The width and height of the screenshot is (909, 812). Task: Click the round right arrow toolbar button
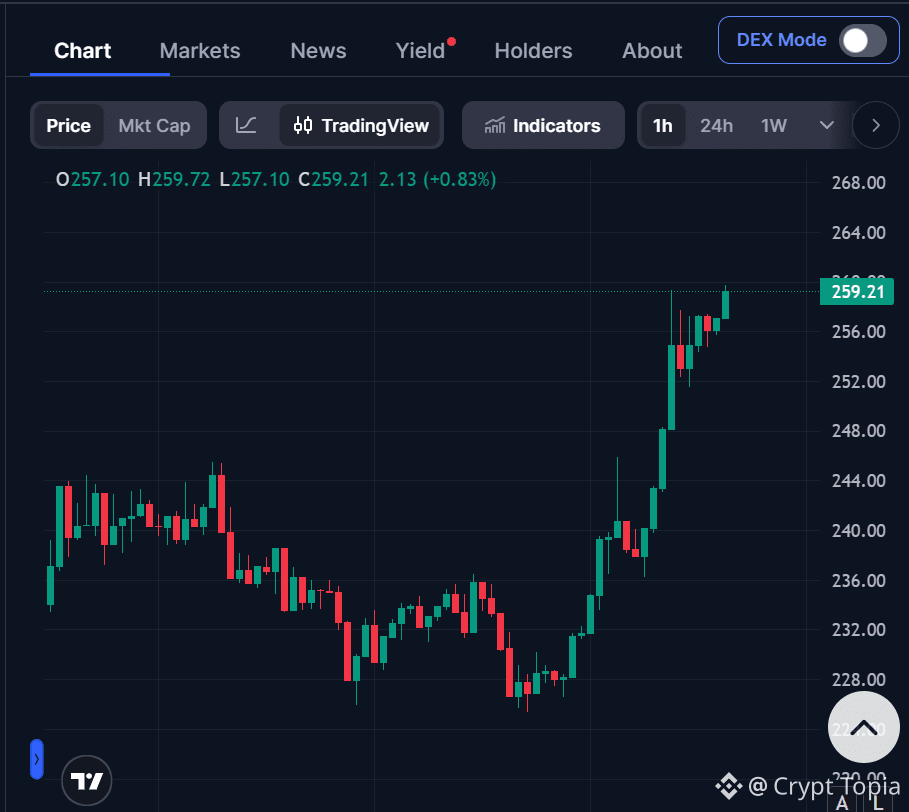pyautogui.click(x=876, y=125)
